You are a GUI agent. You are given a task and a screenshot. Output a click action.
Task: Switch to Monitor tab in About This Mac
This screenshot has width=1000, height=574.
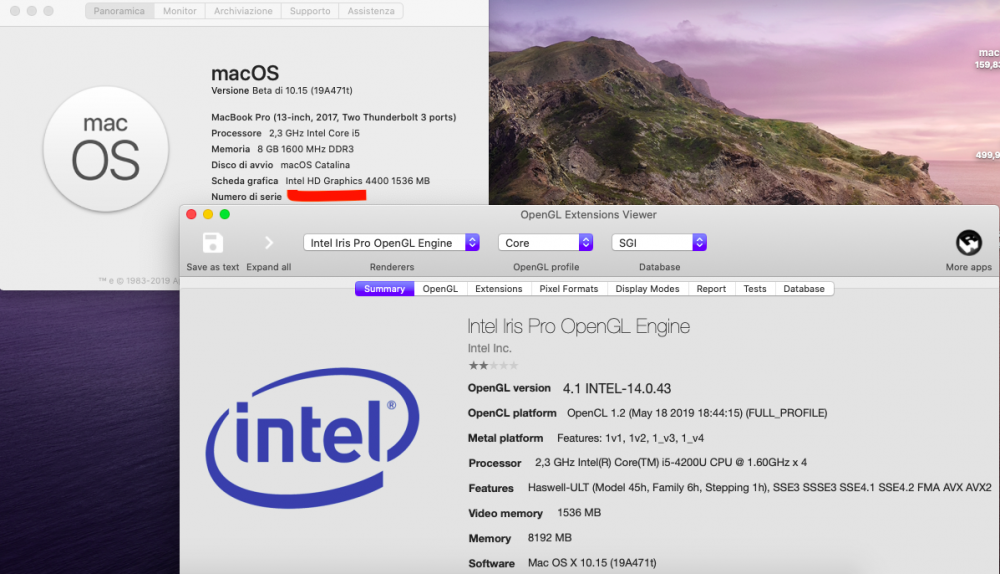(x=180, y=11)
